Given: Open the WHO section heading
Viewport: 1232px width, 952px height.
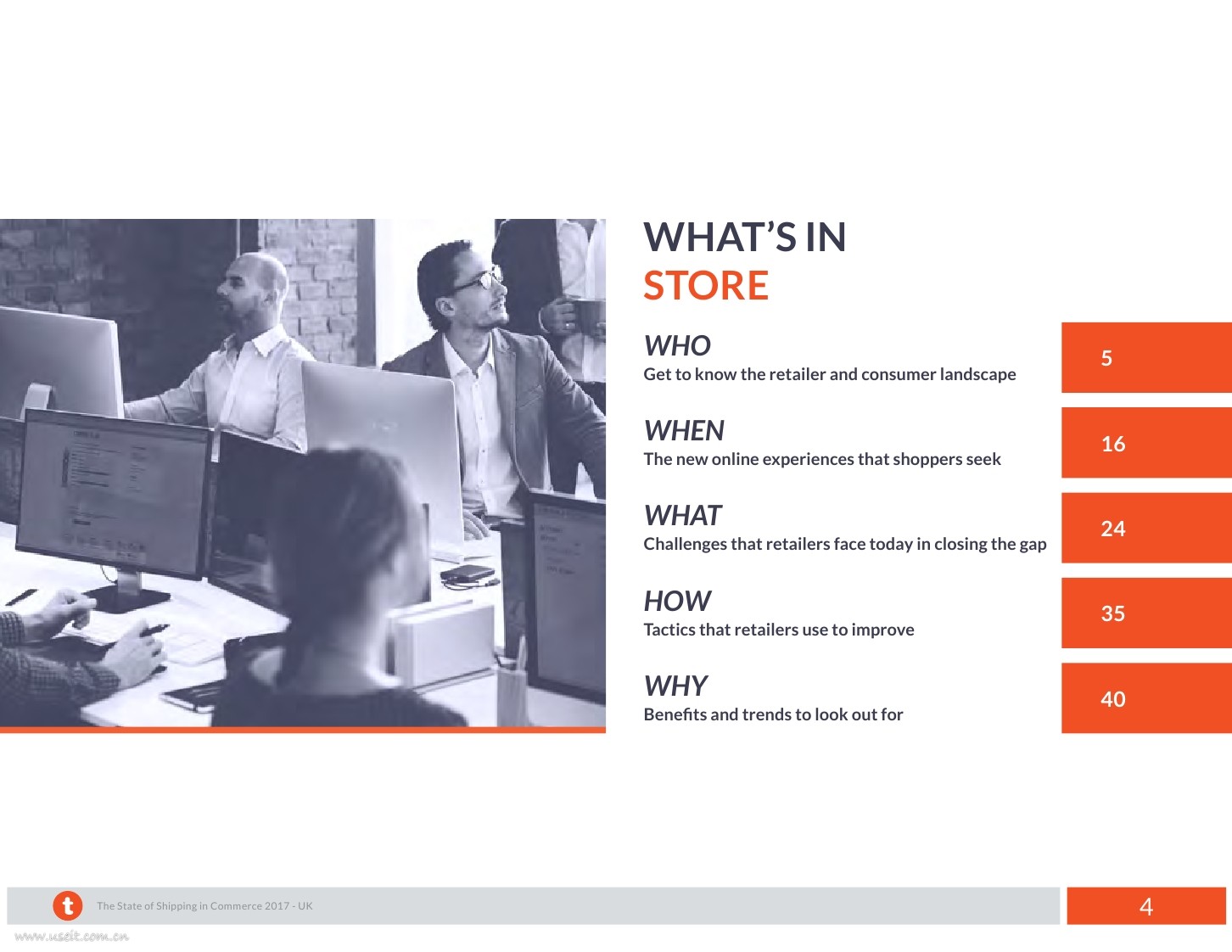Looking at the screenshot, I should (x=677, y=346).
